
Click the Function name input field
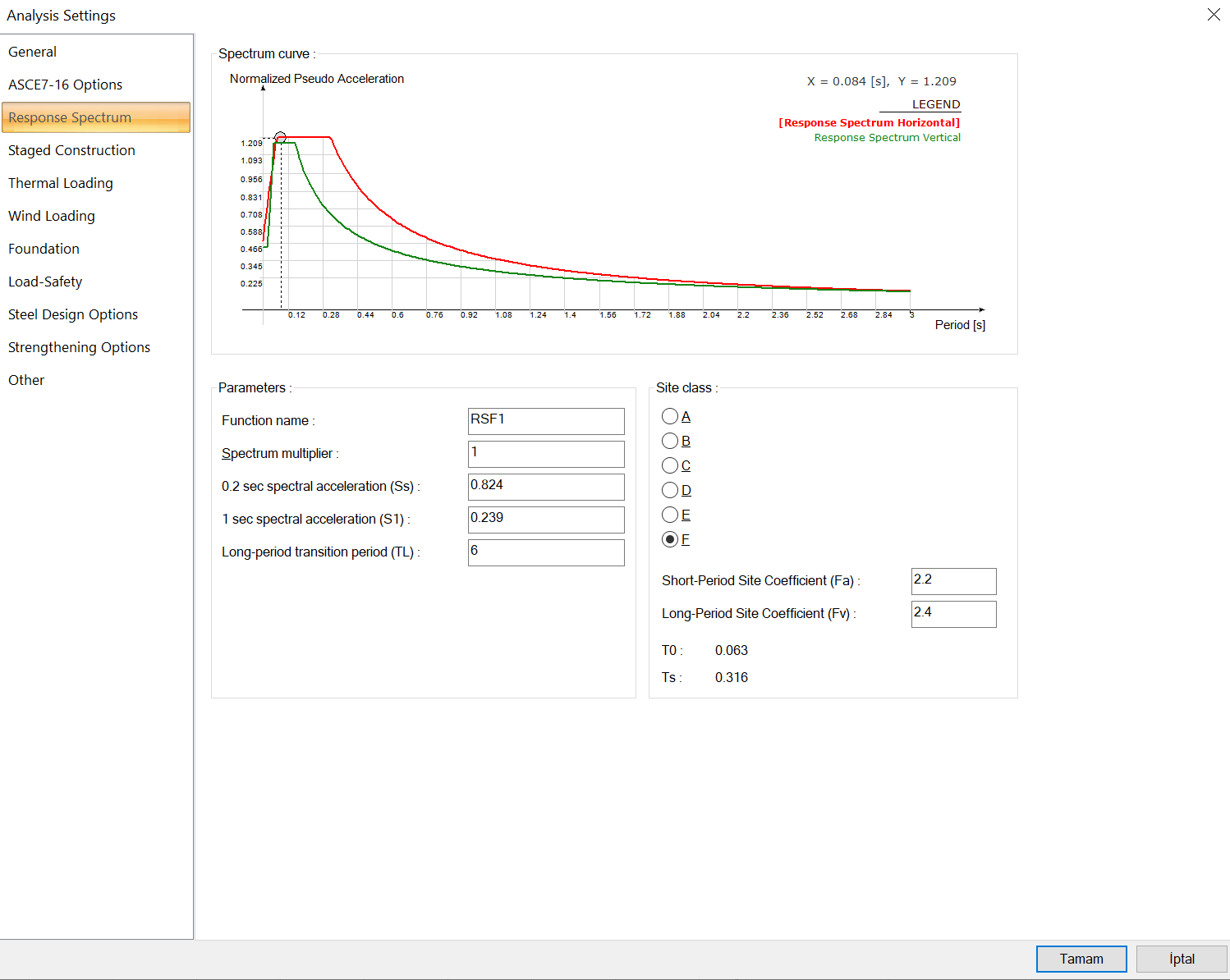[x=545, y=421]
